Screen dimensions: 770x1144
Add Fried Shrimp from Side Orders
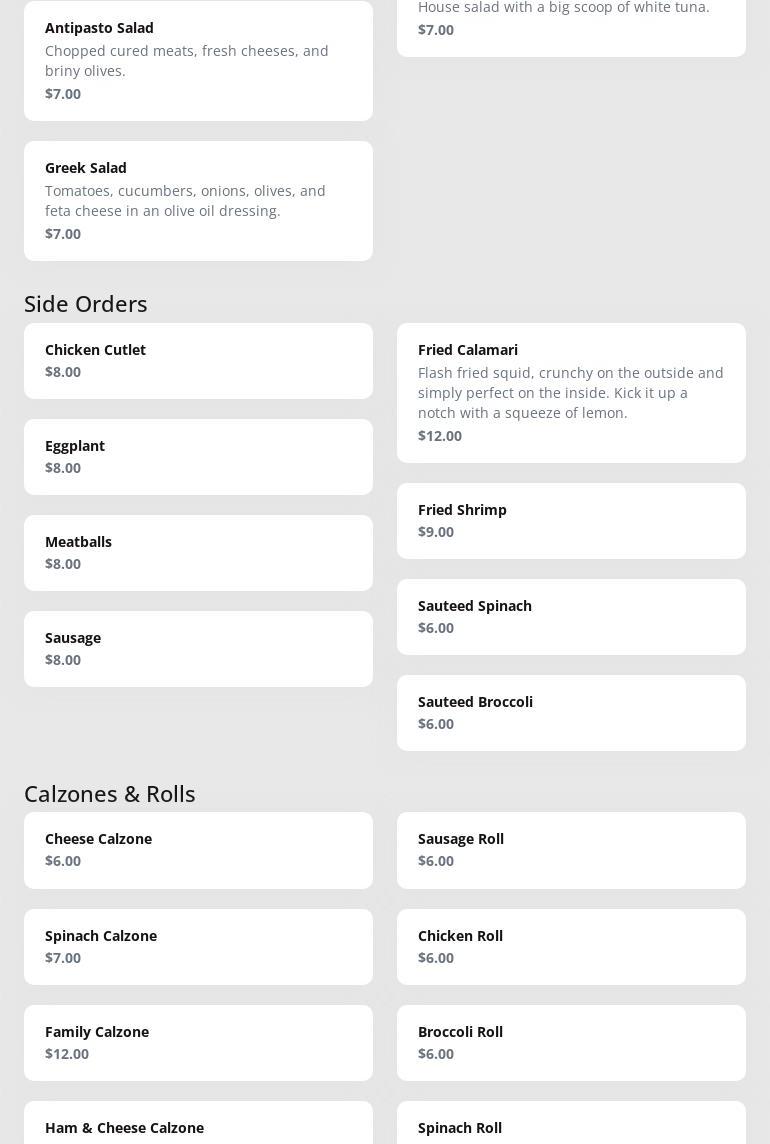(x=571, y=520)
